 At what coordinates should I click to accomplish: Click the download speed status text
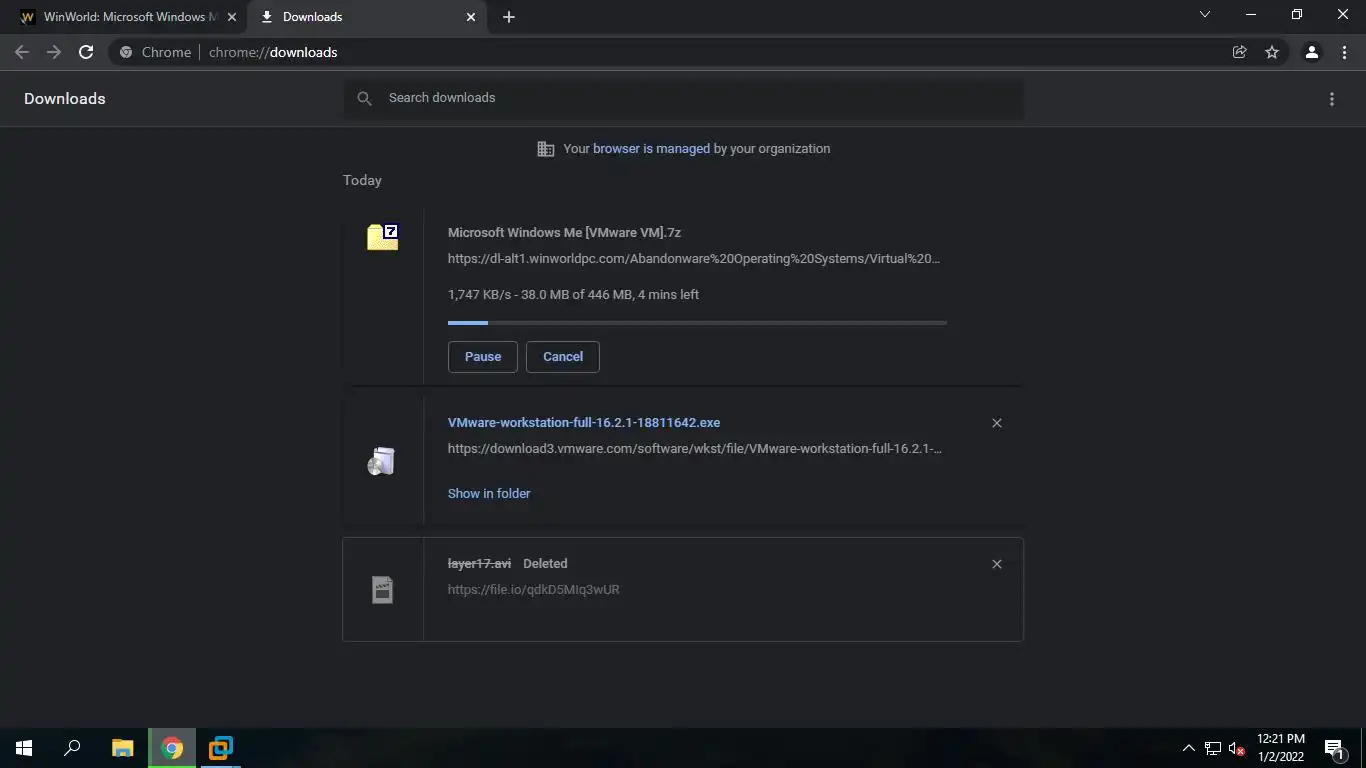573,295
